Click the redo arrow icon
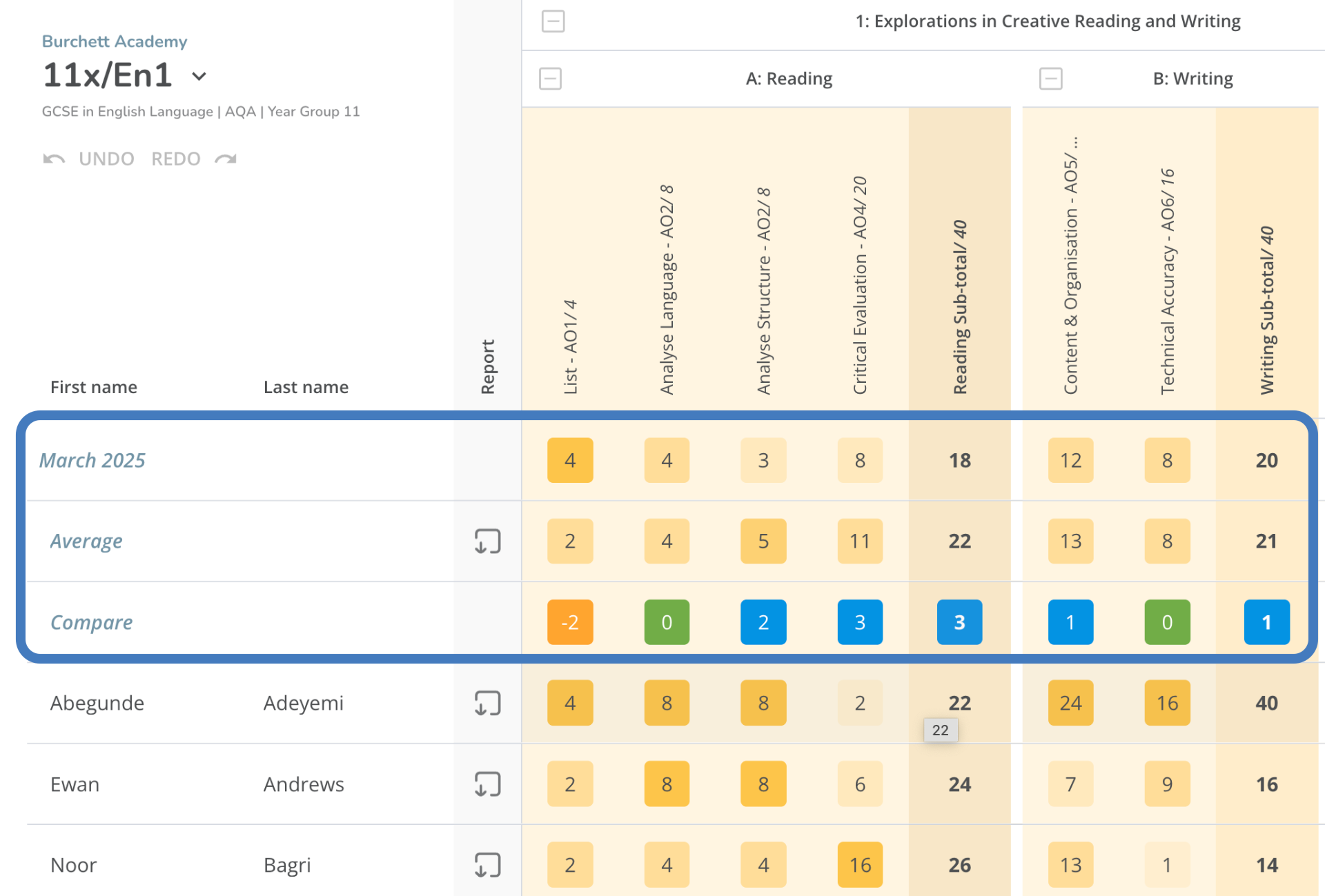The image size is (1325, 896). click(226, 159)
